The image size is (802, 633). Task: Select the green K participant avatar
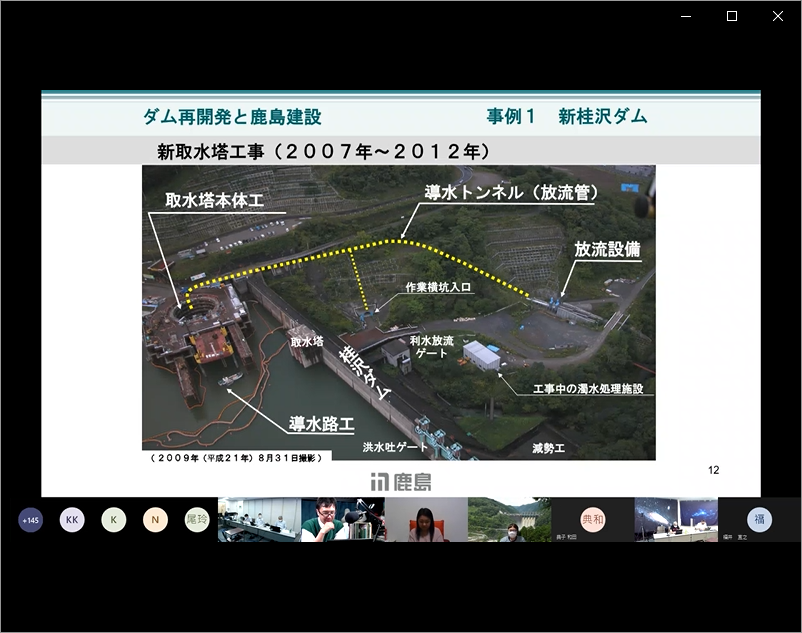tap(114, 520)
